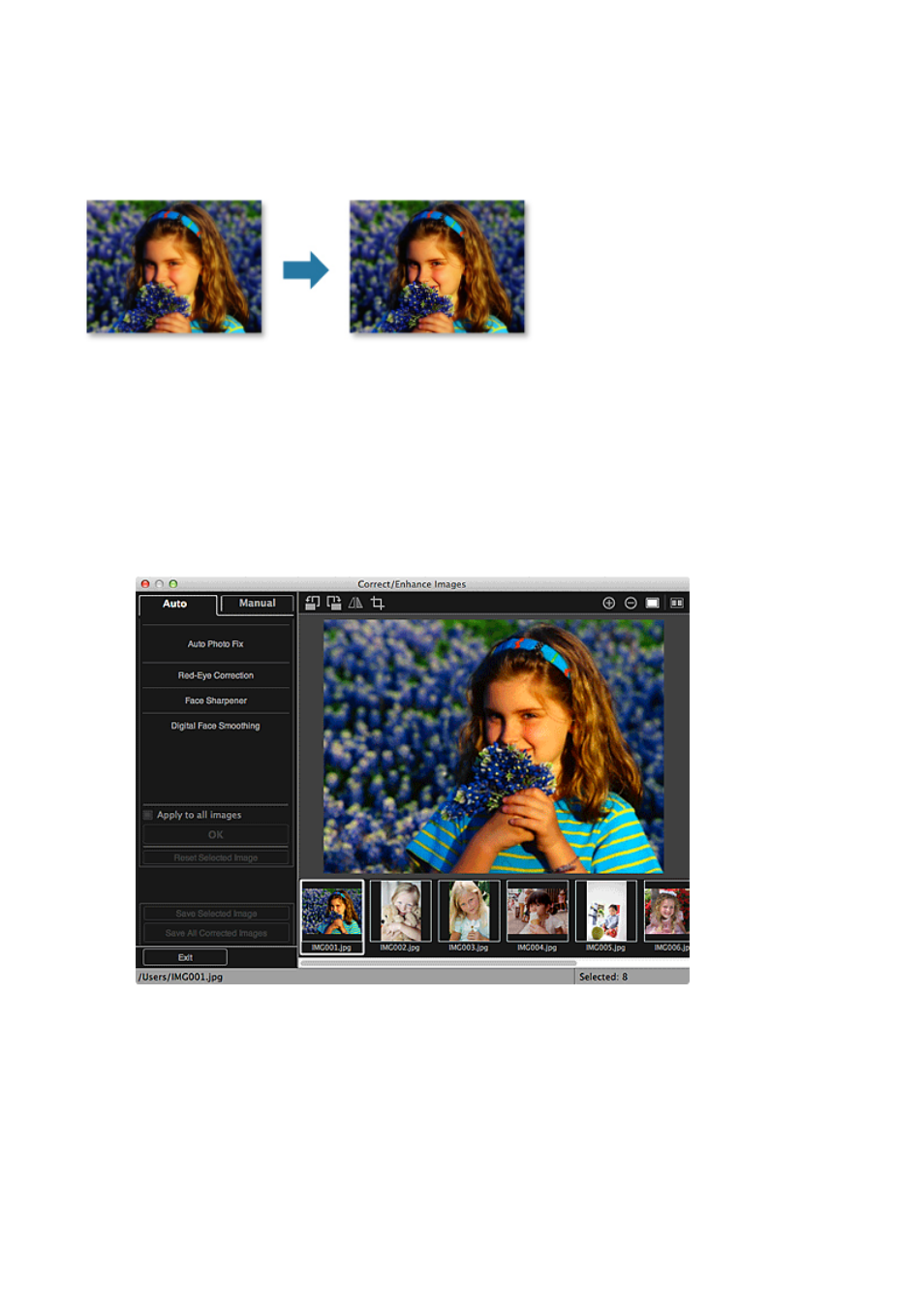Click Save All Corrected Images
This screenshot has height=1308, width=924.
pyautogui.click(x=216, y=933)
